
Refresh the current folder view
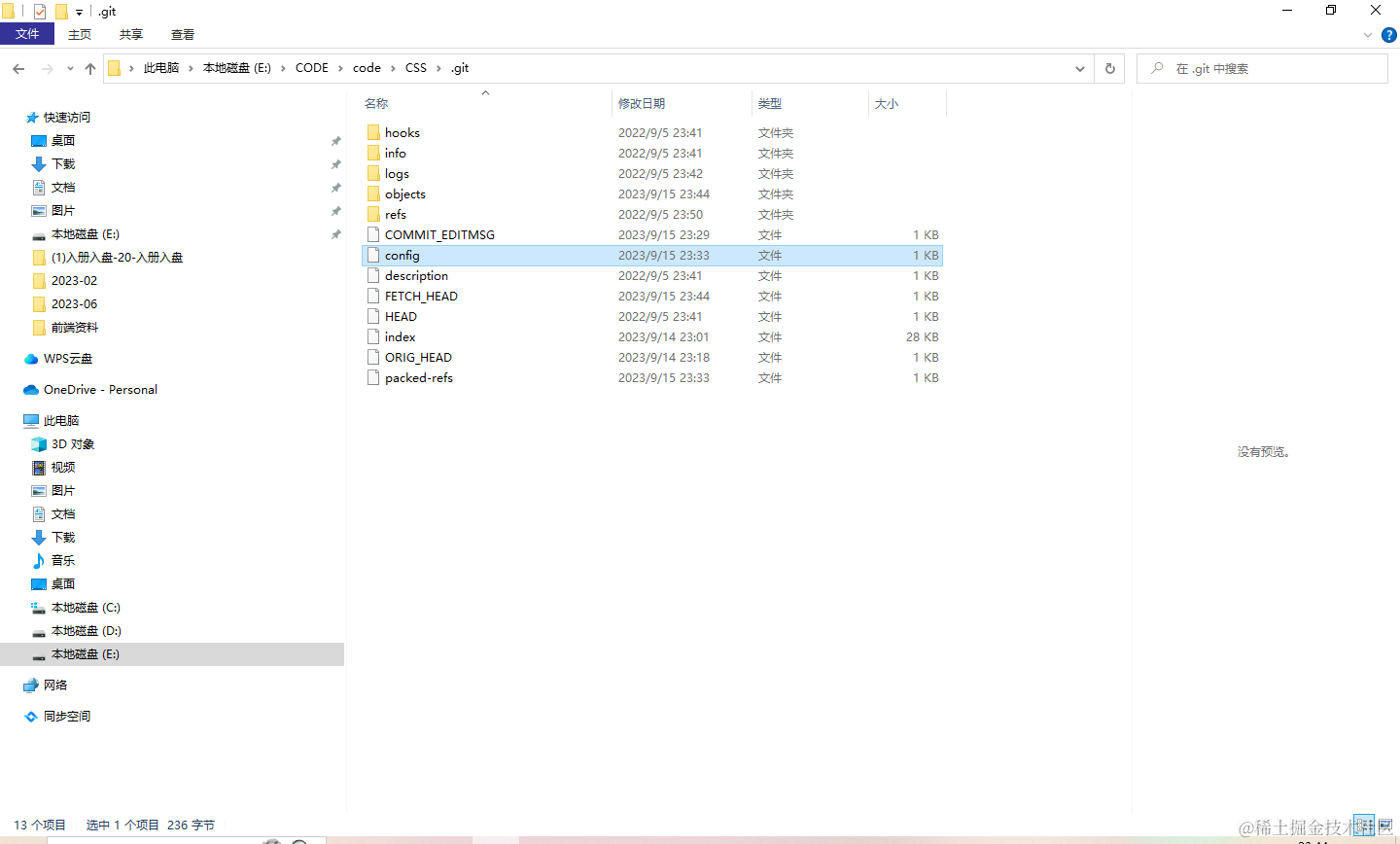tap(1109, 68)
